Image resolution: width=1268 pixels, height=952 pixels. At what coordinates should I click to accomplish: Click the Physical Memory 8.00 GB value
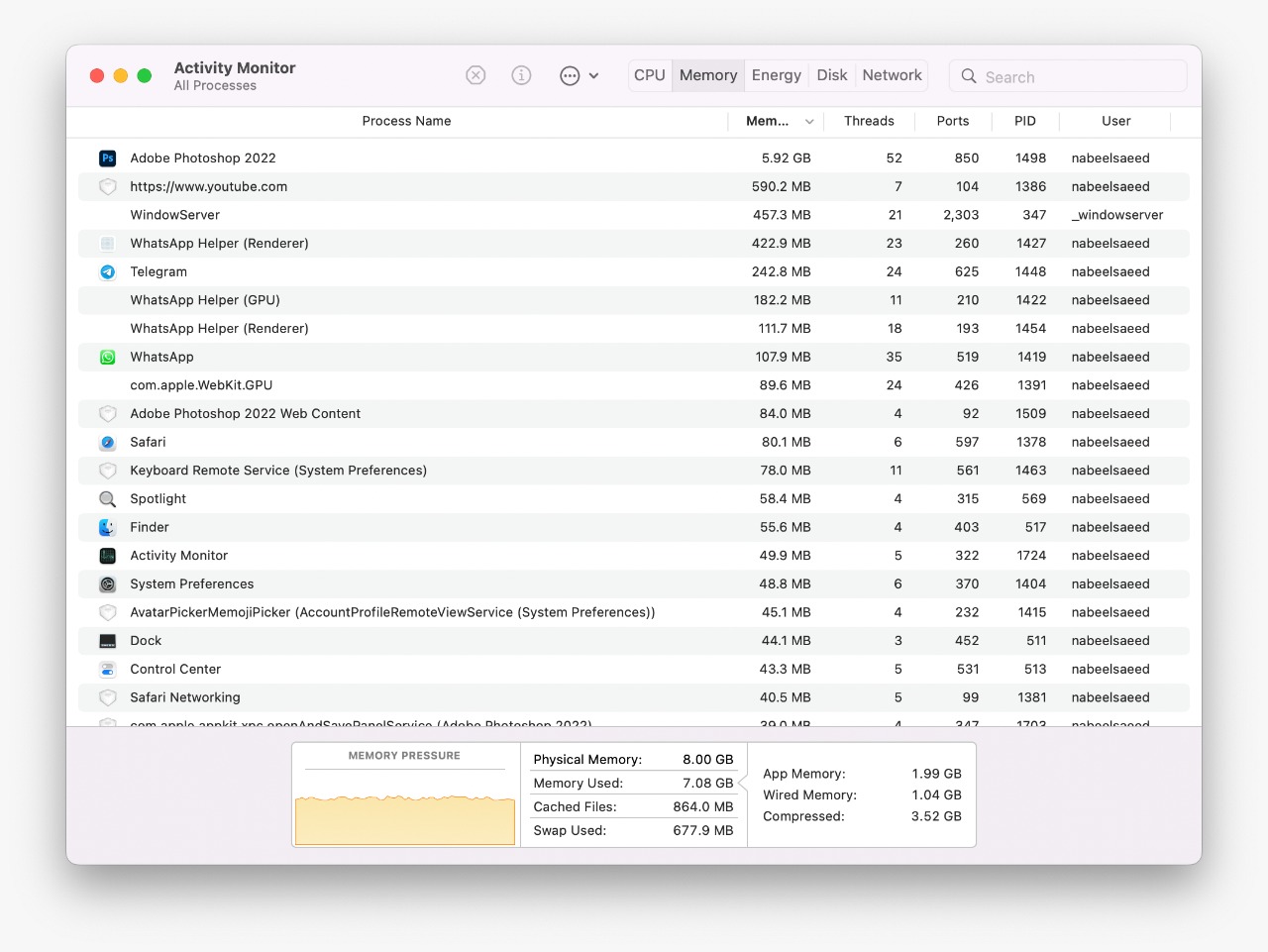[708, 760]
